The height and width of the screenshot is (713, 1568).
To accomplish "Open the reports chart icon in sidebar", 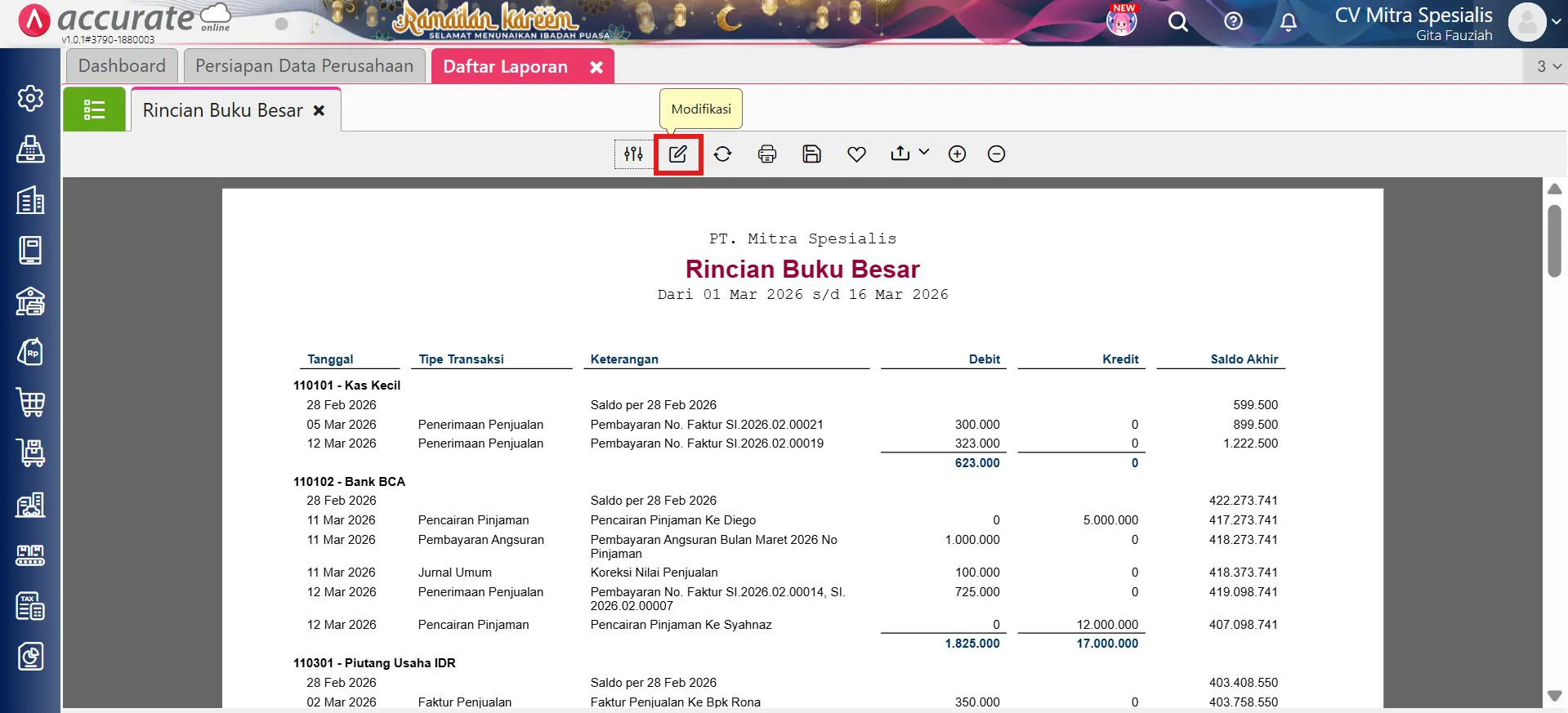I will tap(30, 657).
